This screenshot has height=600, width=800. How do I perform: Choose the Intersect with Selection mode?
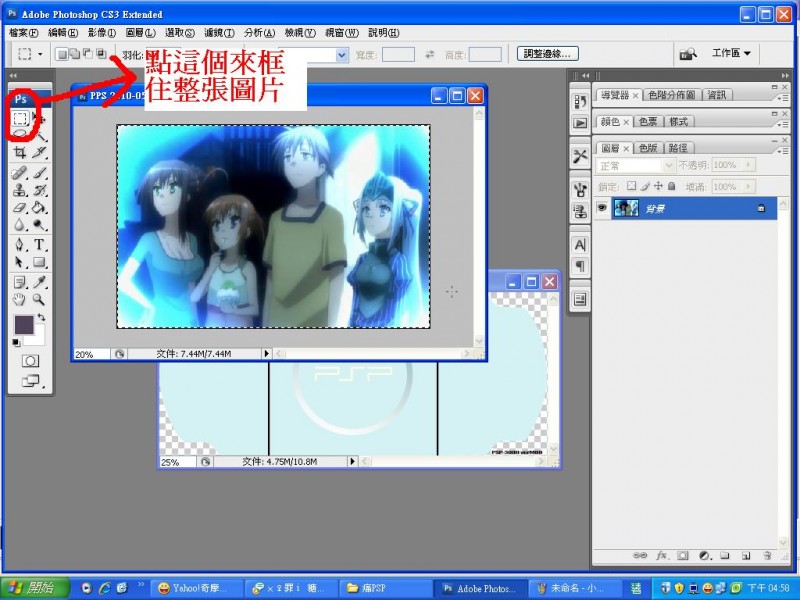point(101,54)
